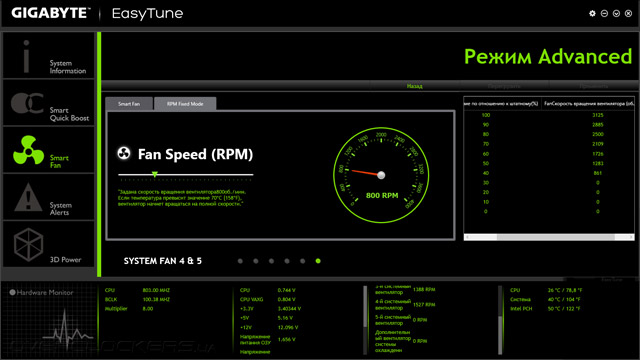Screen dimensions: 640x360
Task: Click the down-chevron circle in title bar
Action: pos(616,13)
